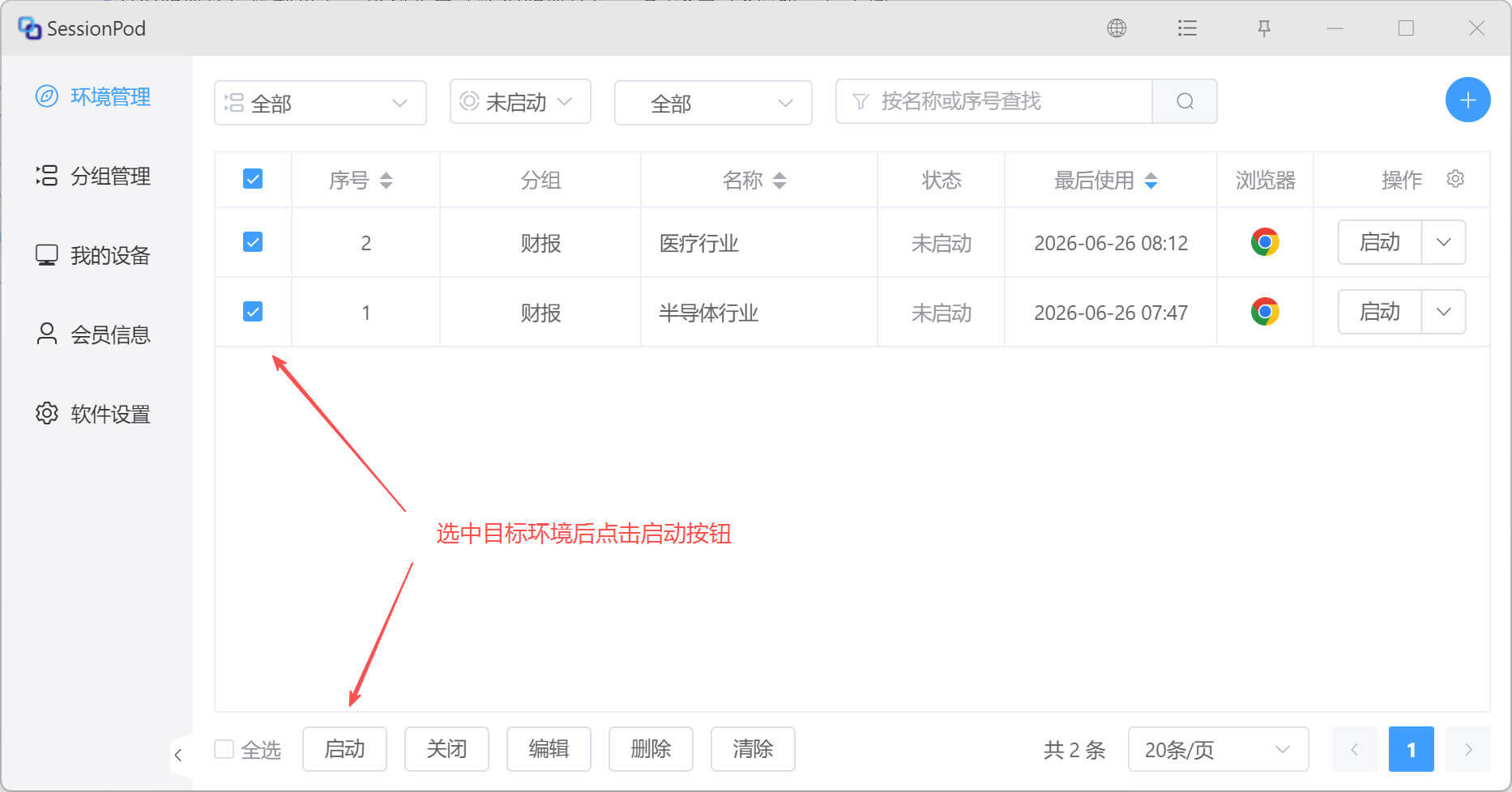Uncheck the 医疗行业 row checkbox
The width and height of the screenshot is (1512, 792).
(x=253, y=242)
